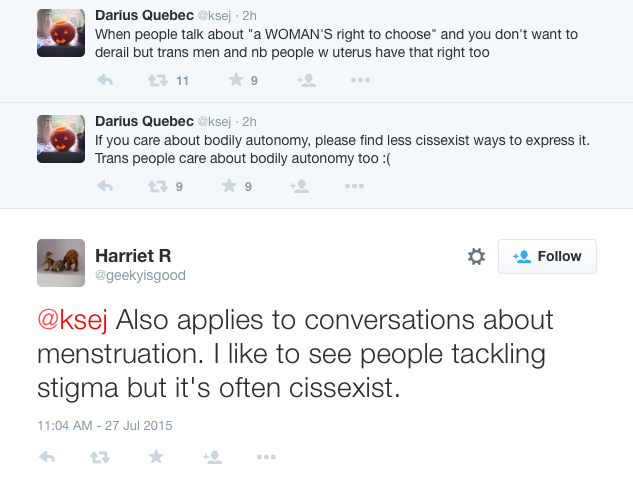Favorite the bodily autonomy tweet
The image size is (633, 497).
pos(230,185)
